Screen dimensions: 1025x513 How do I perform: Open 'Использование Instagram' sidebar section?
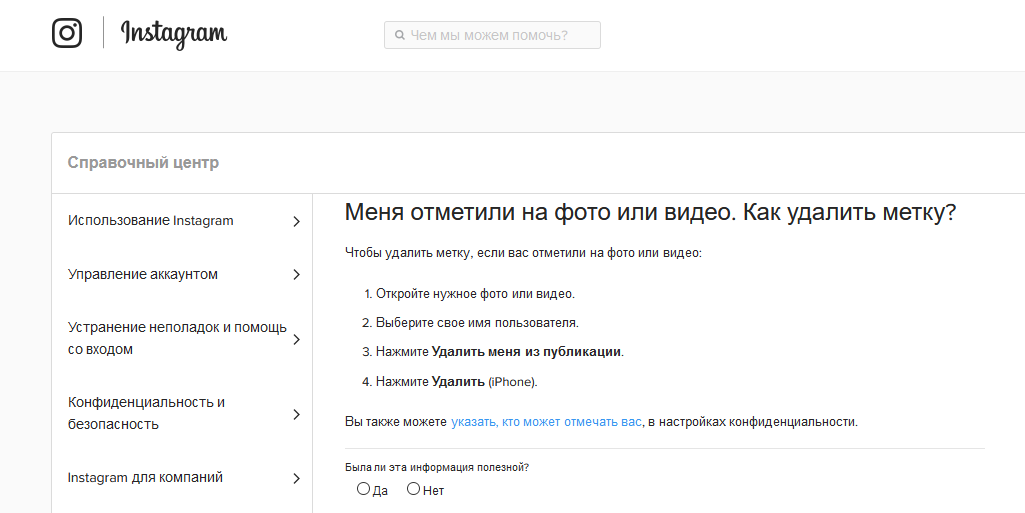pos(151,221)
